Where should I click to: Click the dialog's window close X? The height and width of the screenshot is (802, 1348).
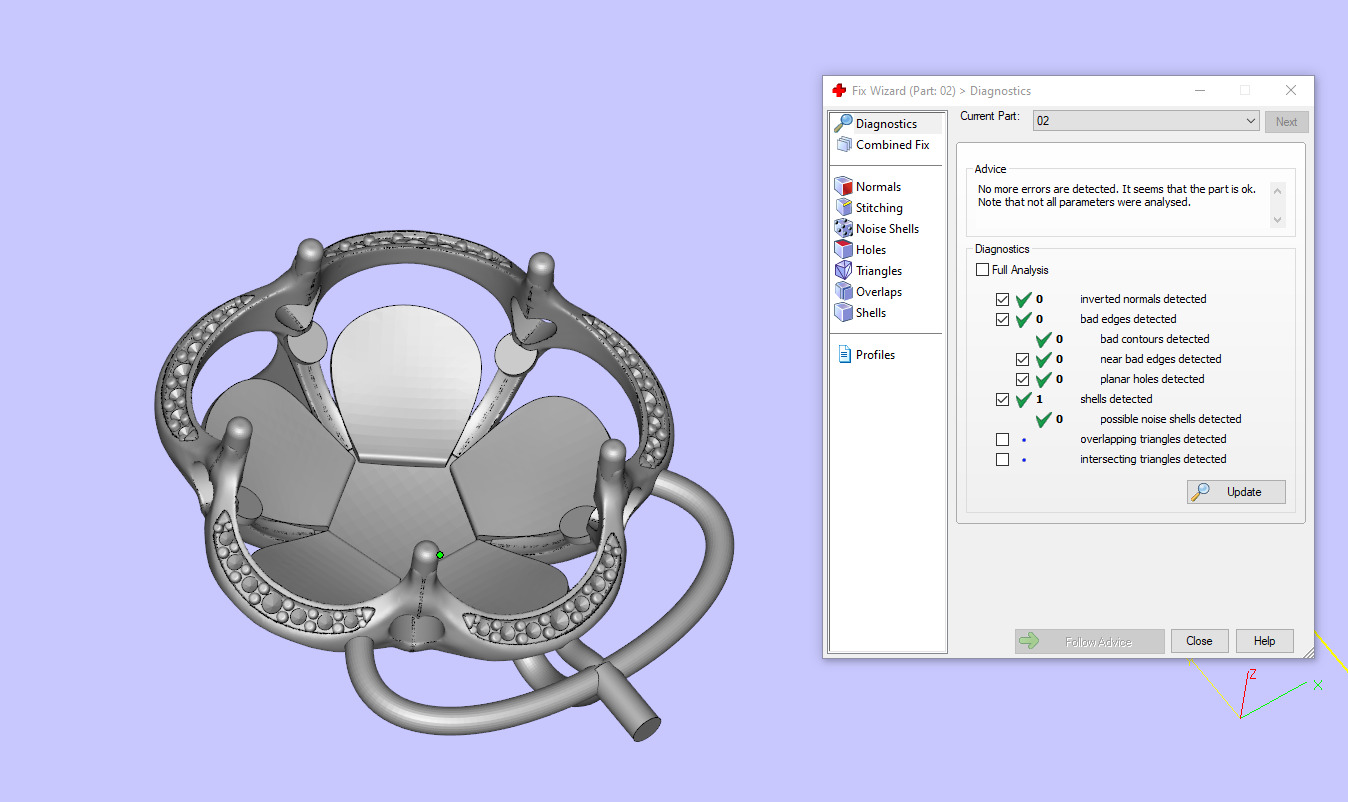(x=1291, y=90)
